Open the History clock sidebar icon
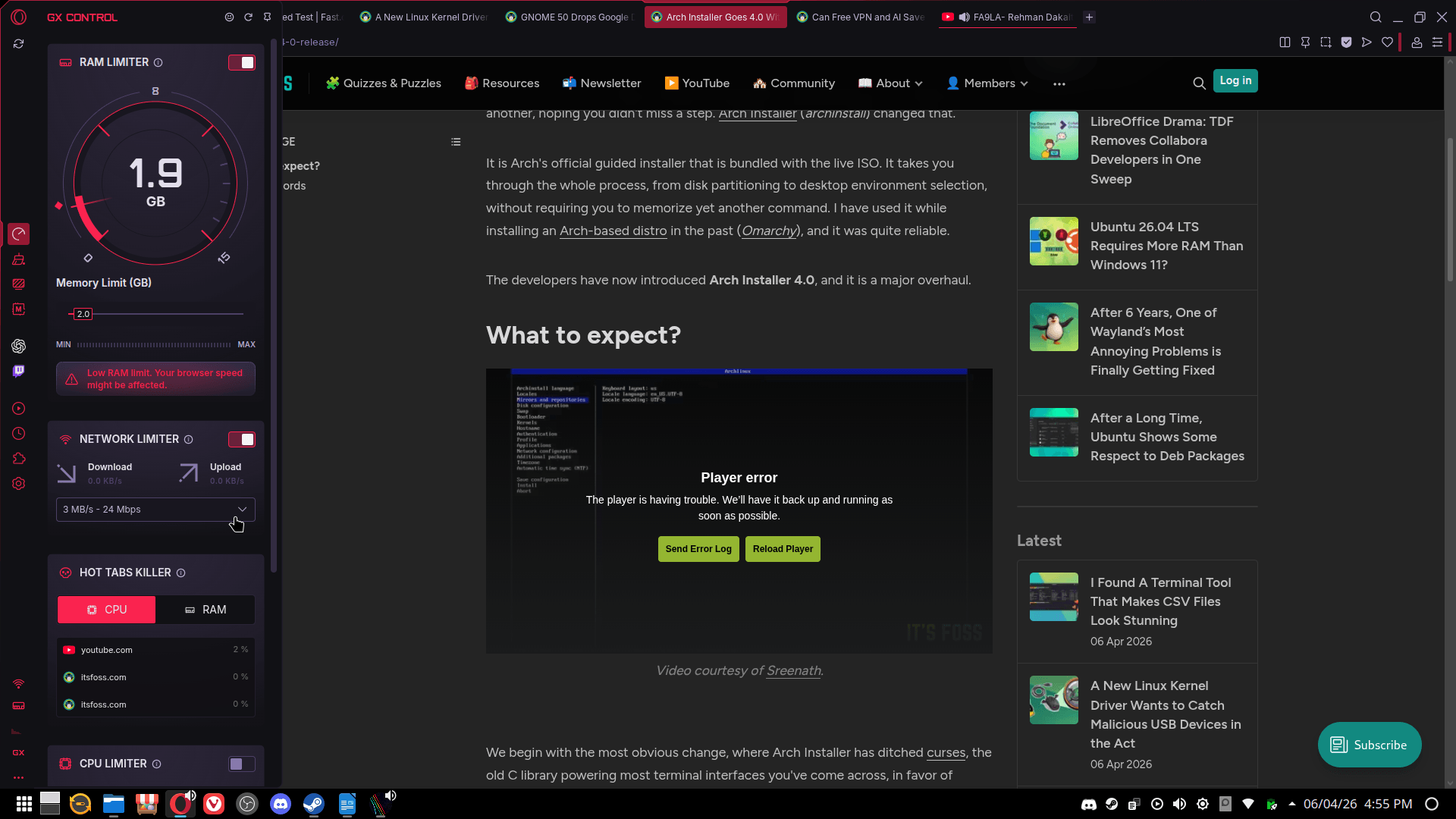1456x819 pixels. coord(19,434)
